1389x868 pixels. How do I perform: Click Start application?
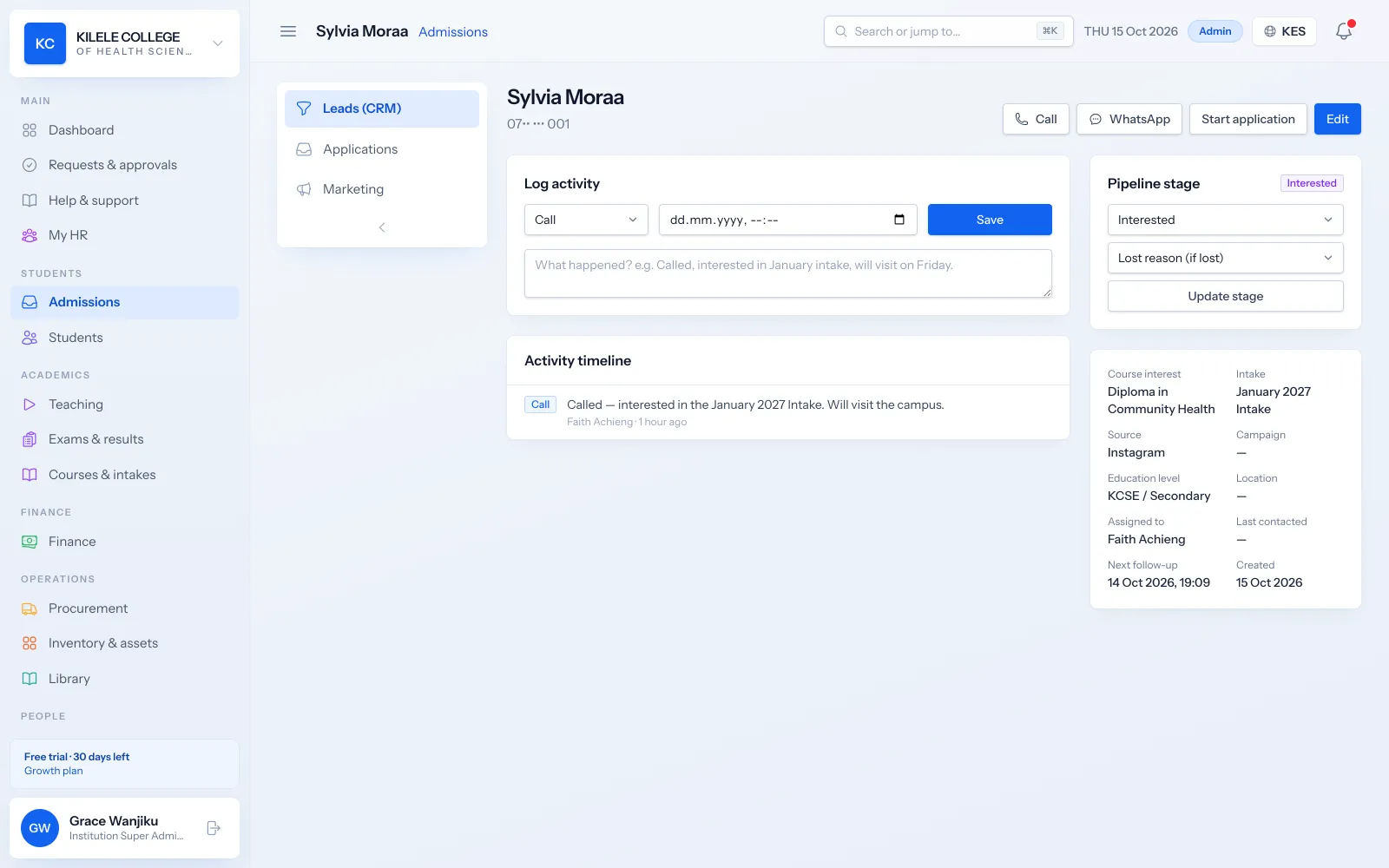tap(1248, 119)
